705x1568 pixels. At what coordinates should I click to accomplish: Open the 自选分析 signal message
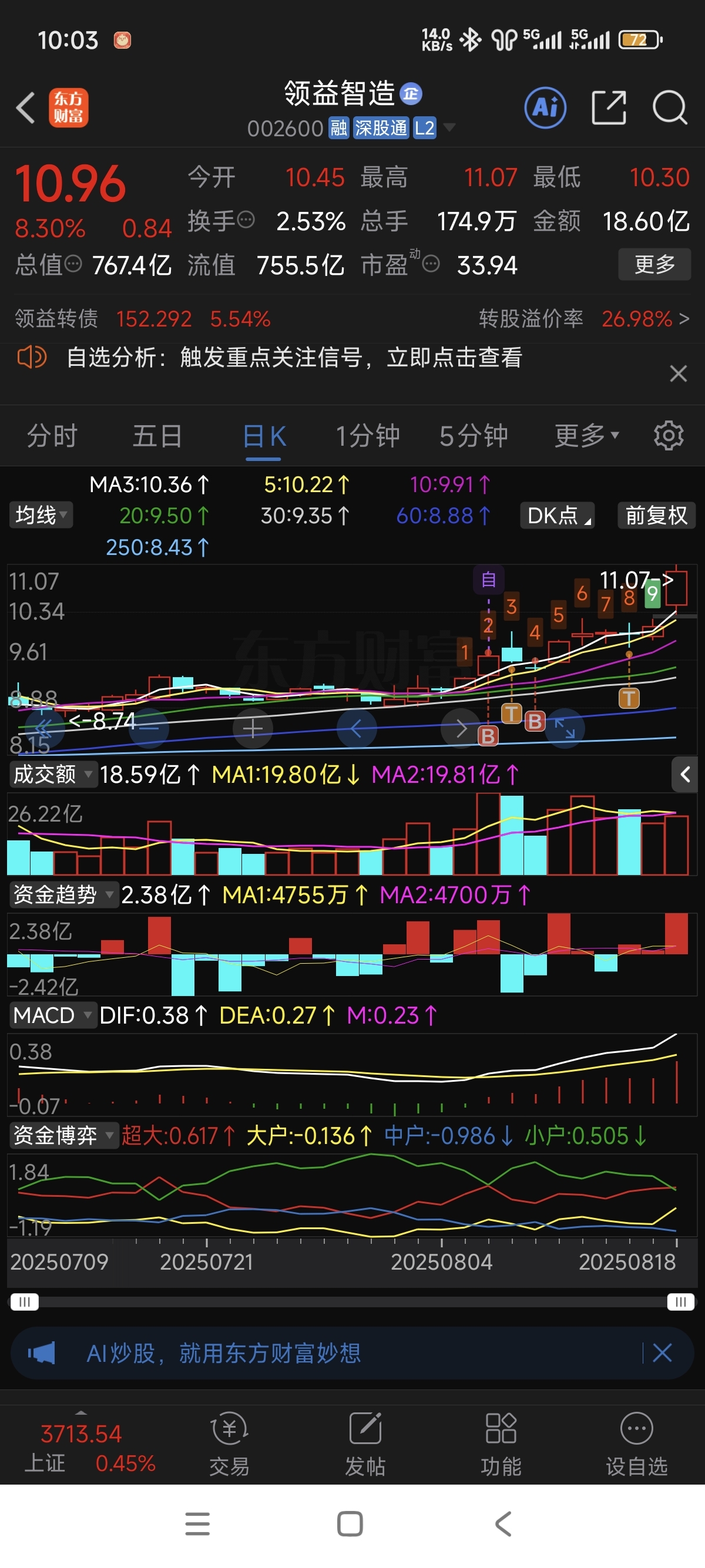point(294,357)
